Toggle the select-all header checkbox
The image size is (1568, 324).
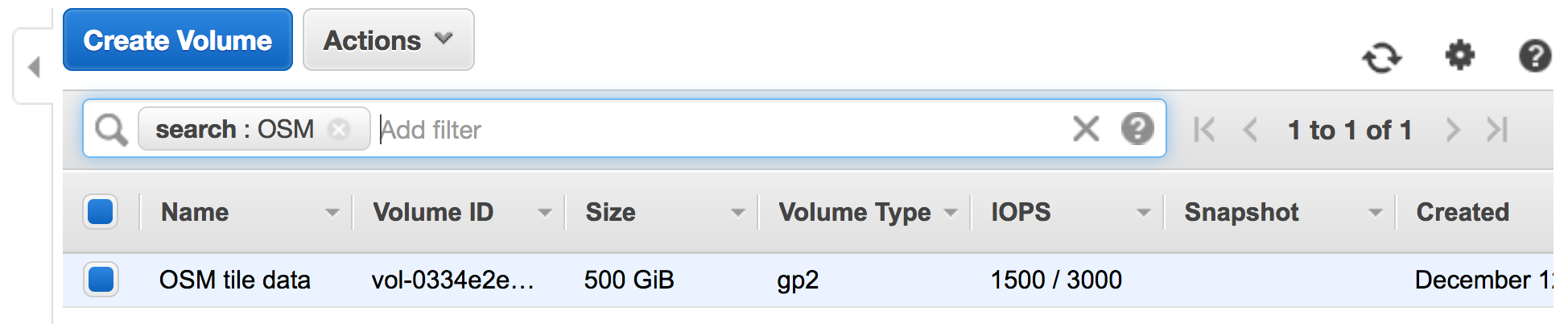pos(101,212)
